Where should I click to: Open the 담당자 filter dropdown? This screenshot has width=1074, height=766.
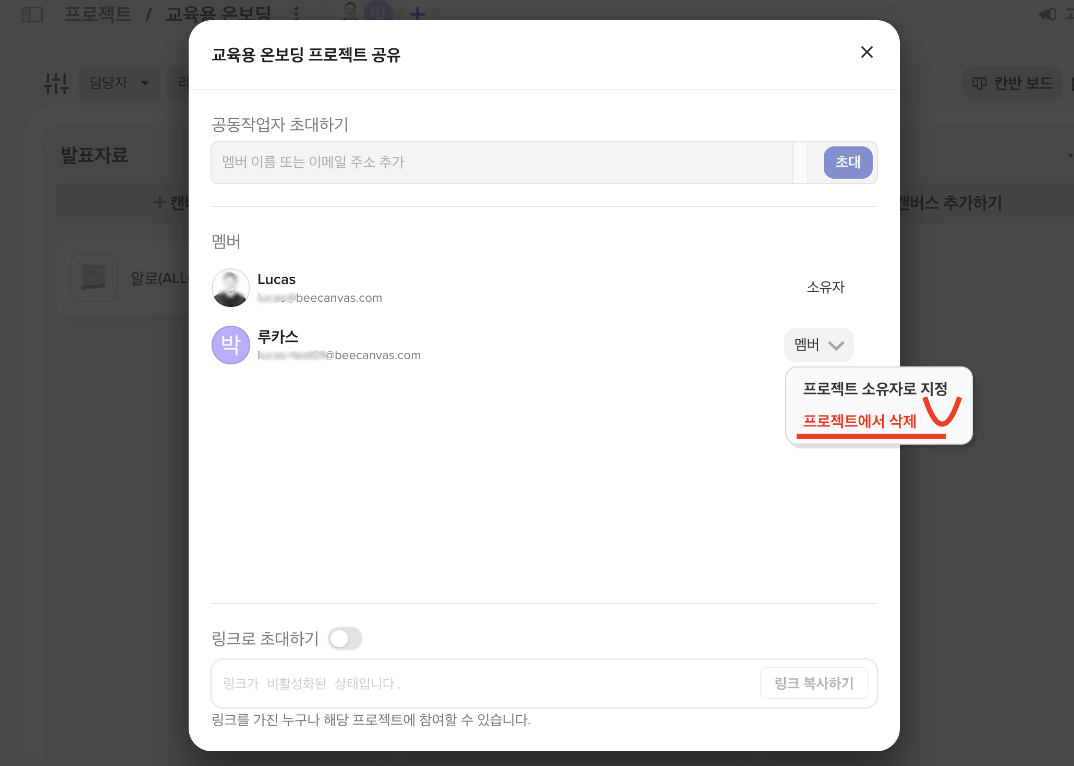[x=119, y=83]
